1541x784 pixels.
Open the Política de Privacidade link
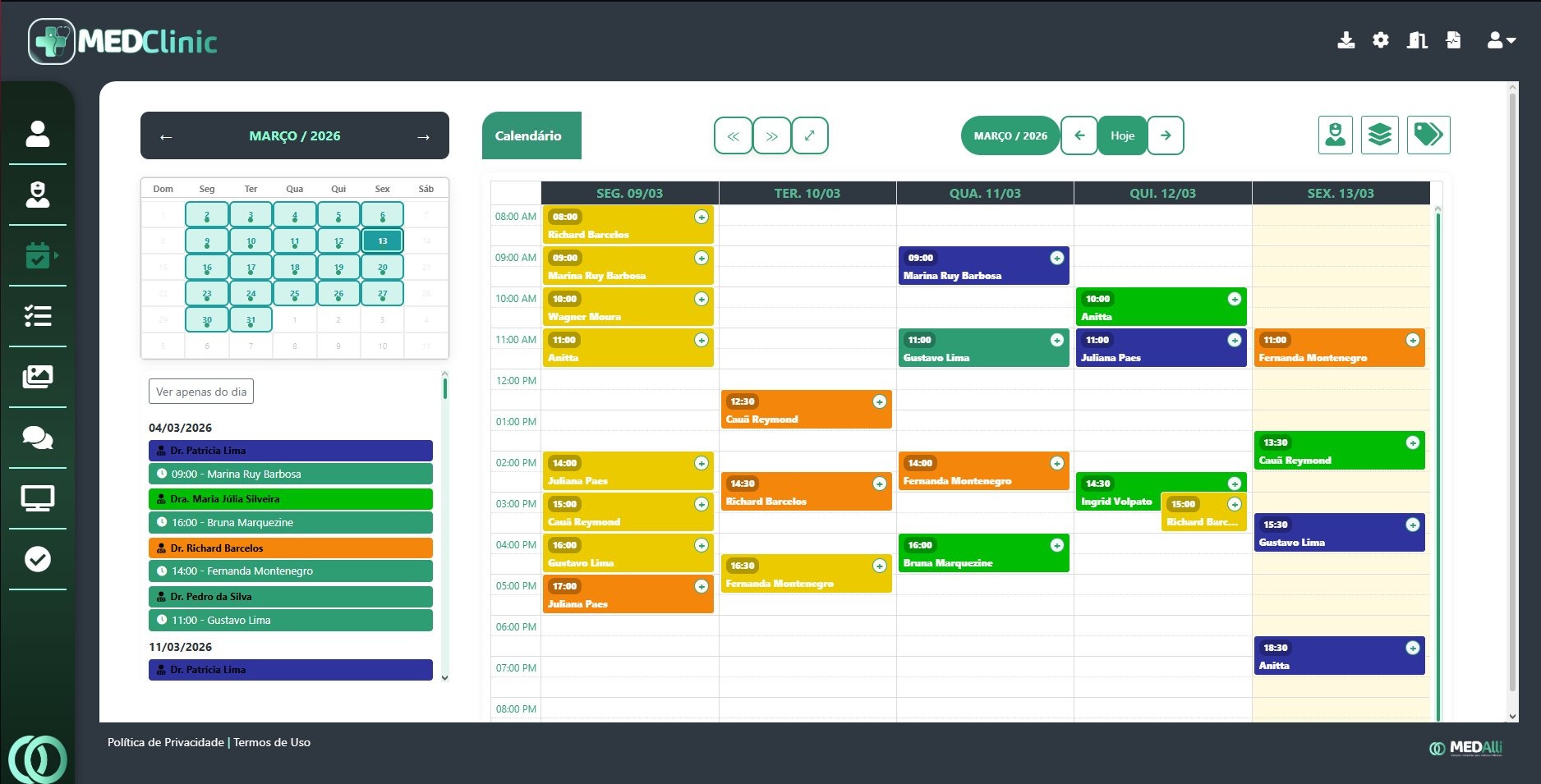(164, 742)
